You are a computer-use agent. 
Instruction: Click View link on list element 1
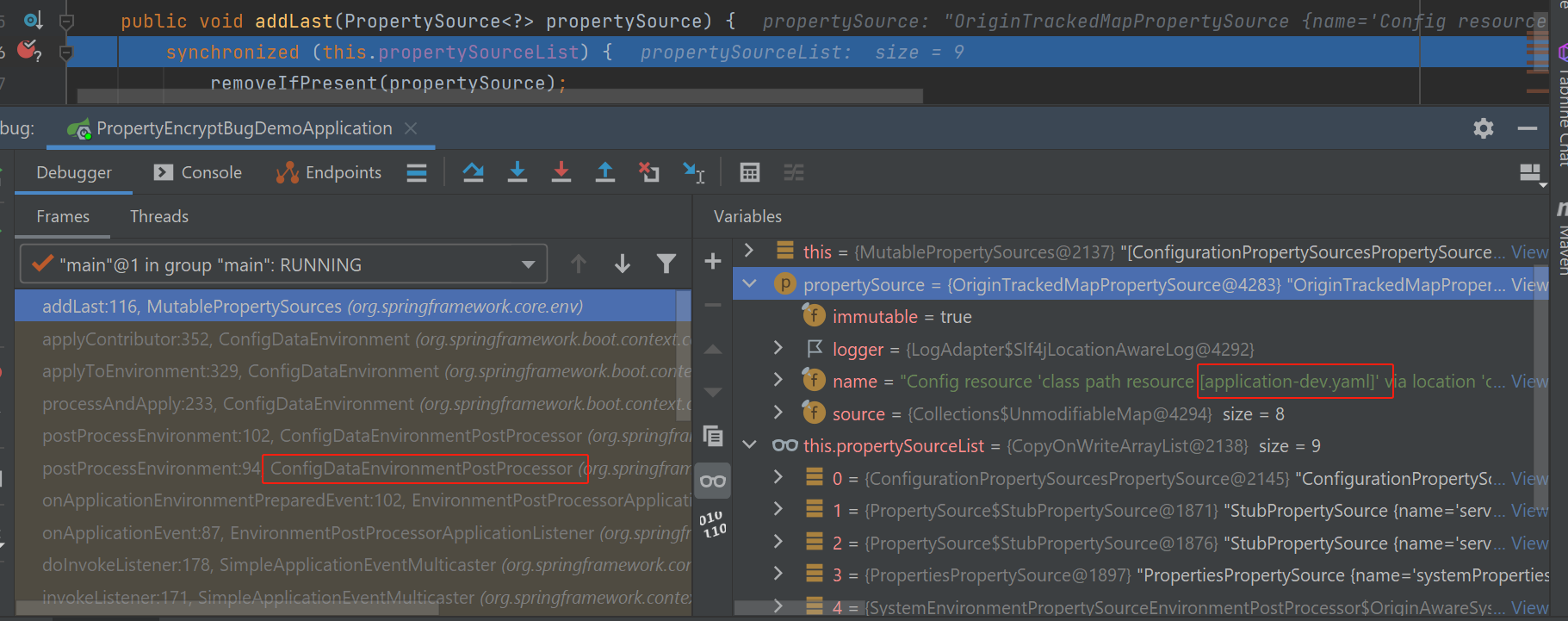point(1529,511)
